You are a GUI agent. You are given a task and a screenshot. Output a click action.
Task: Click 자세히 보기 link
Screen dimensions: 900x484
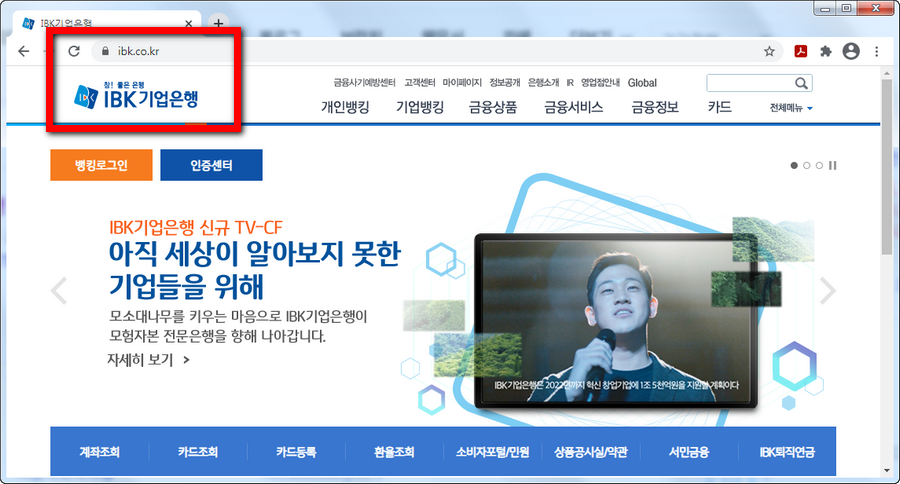point(148,360)
